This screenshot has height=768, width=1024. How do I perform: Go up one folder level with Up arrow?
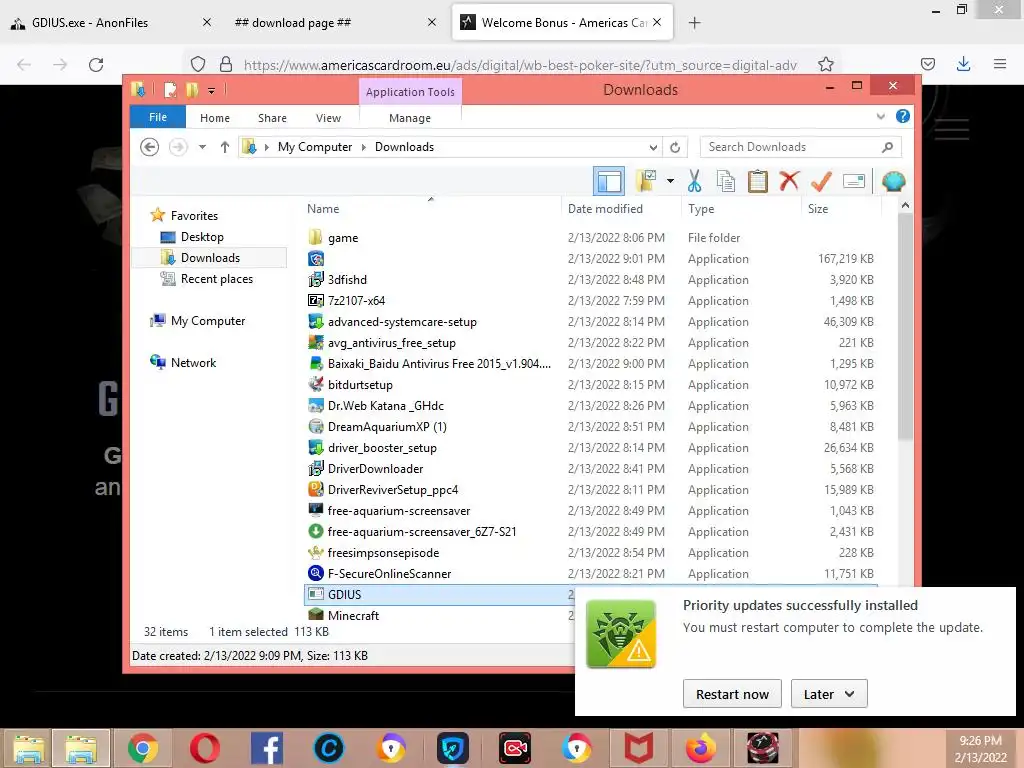pyautogui.click(x=225, y=147)
